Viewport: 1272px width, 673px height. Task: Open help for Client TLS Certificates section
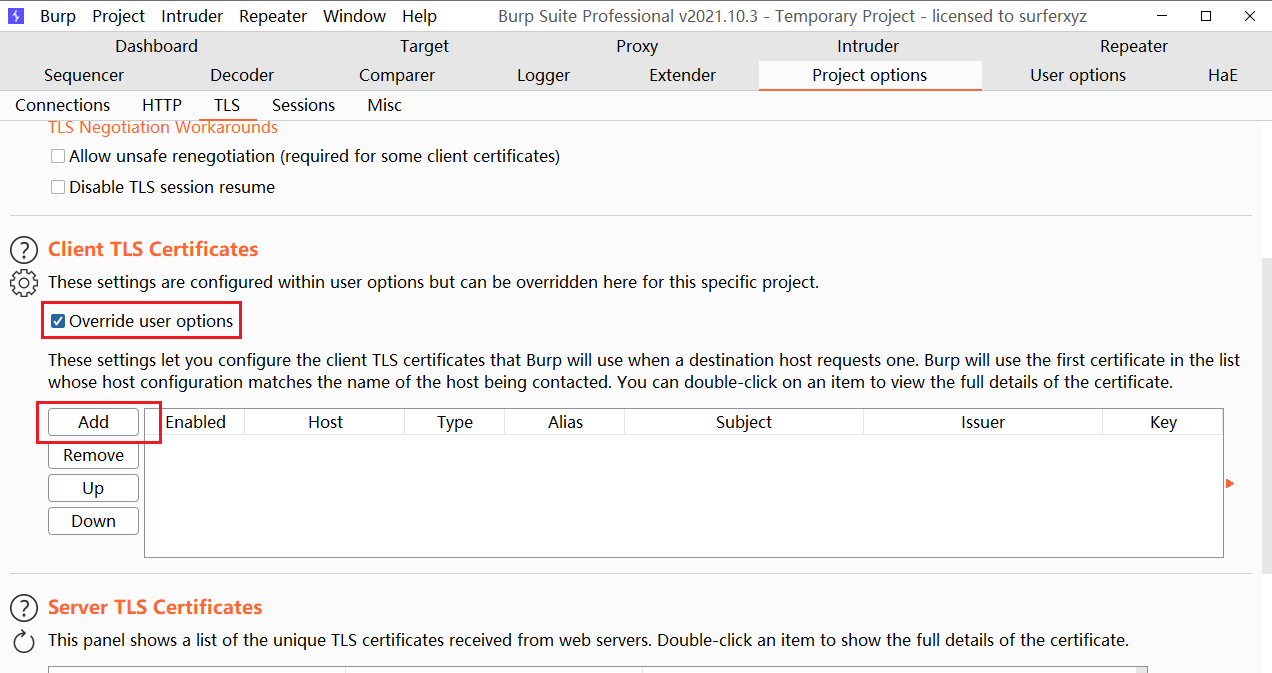(24, 250)
